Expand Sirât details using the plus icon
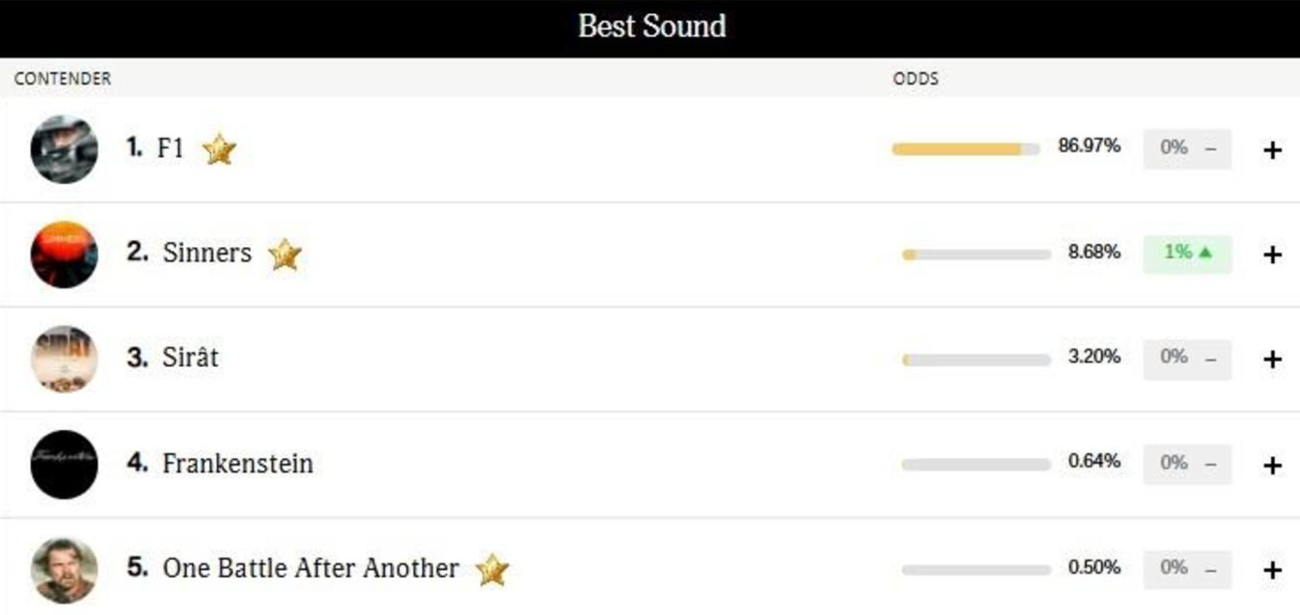This screenshot has width=1300, height=615. click(1272, 359)
